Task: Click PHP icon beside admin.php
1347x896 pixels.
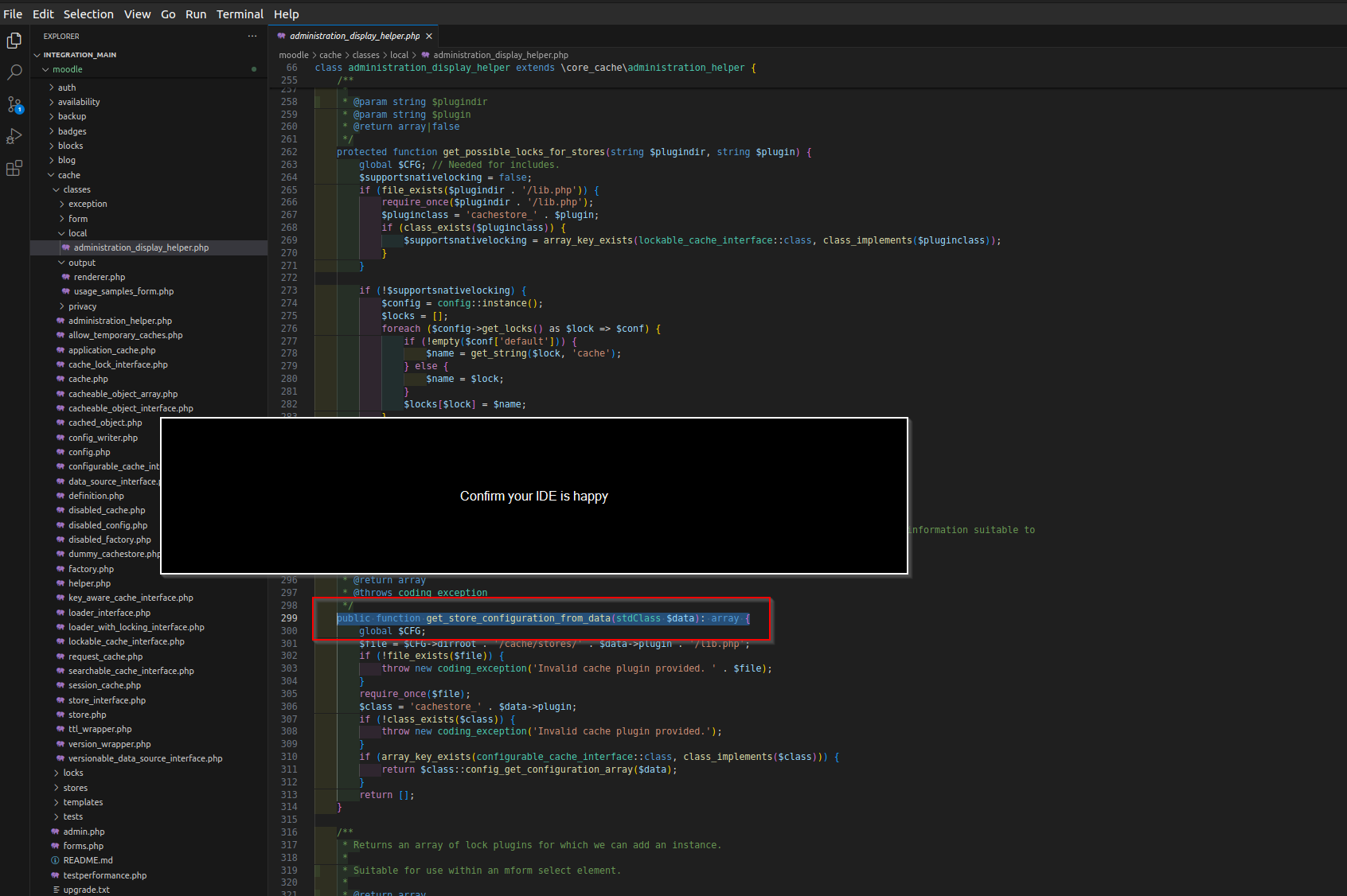Action: [x=55, y=832]
